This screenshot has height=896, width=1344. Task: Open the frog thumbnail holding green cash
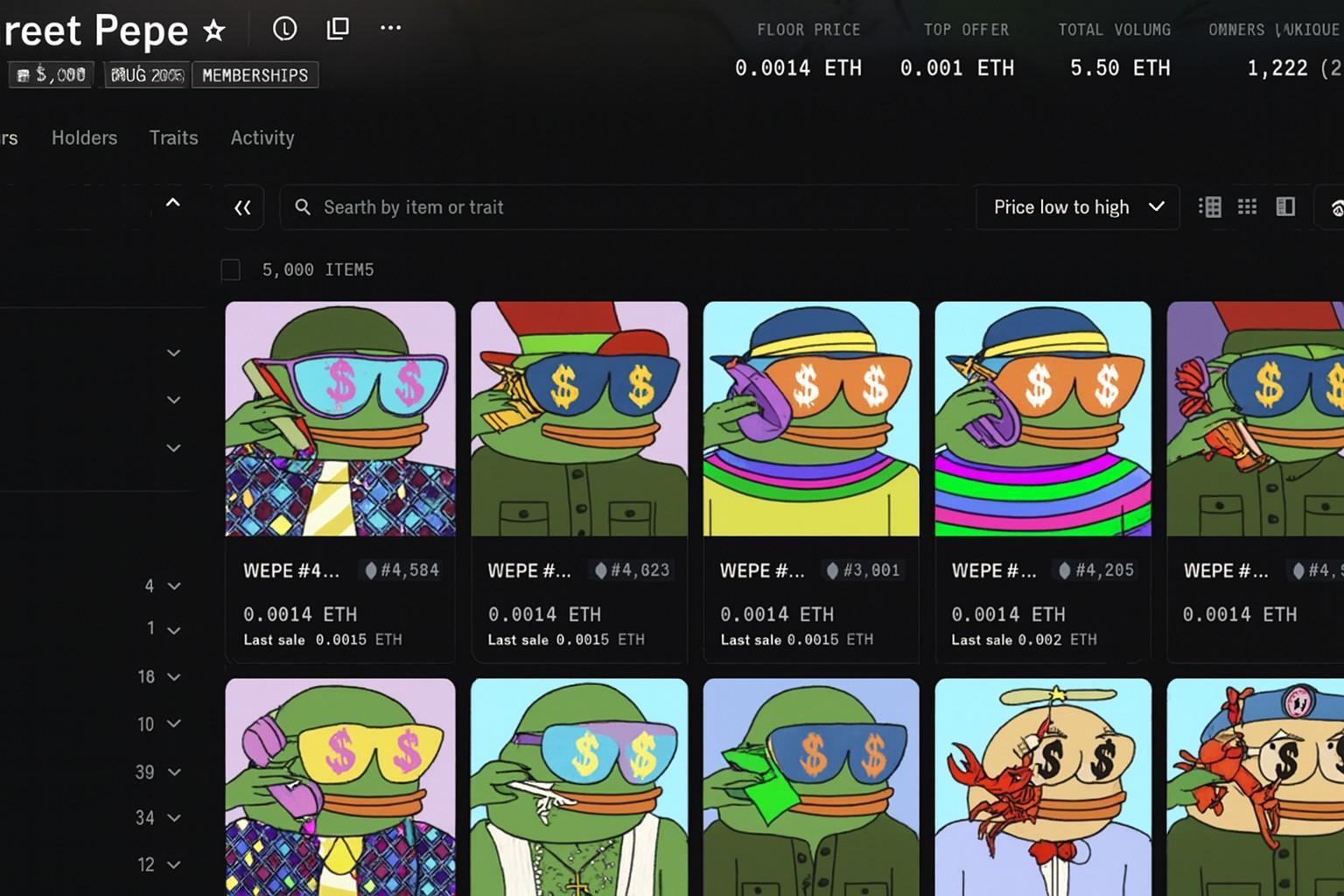(811, 787)
